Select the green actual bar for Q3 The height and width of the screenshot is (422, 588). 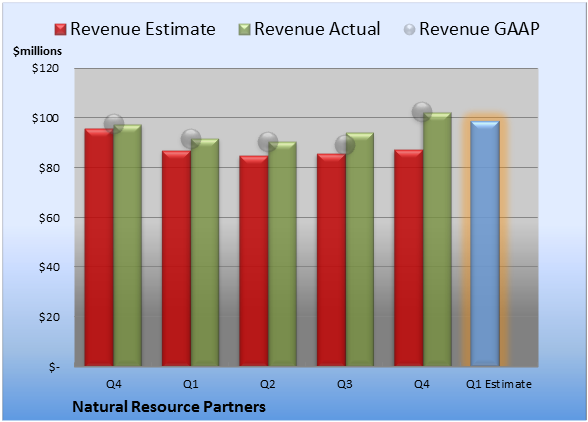coord(360,249)
